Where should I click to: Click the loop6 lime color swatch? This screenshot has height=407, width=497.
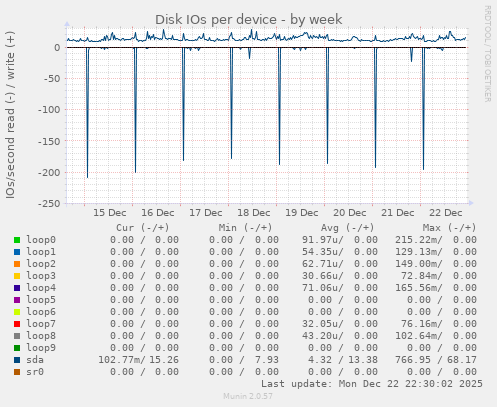coord(17,312)
